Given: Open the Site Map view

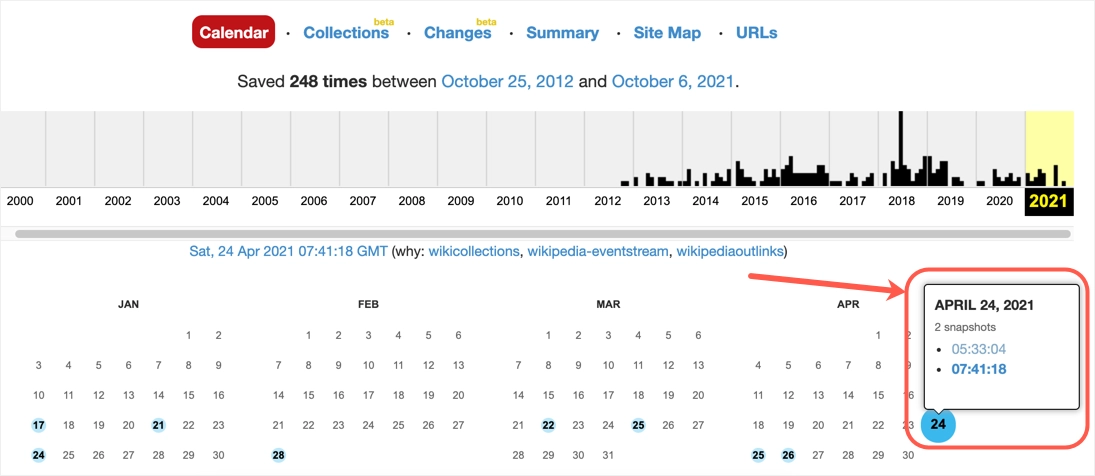Looking at the screenshot, I should [x=667, y=33].
